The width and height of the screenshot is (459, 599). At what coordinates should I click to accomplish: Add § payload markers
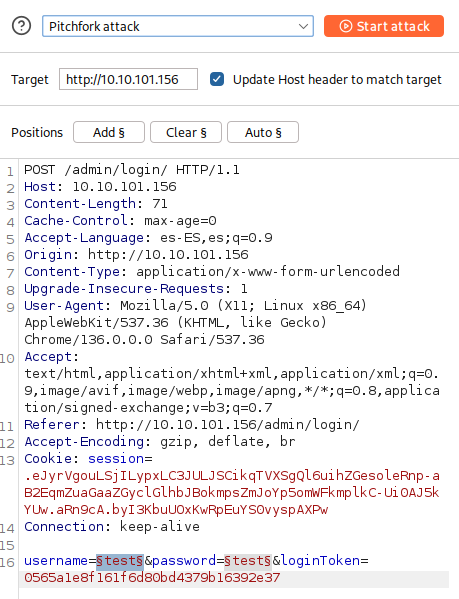pos(109,132)
